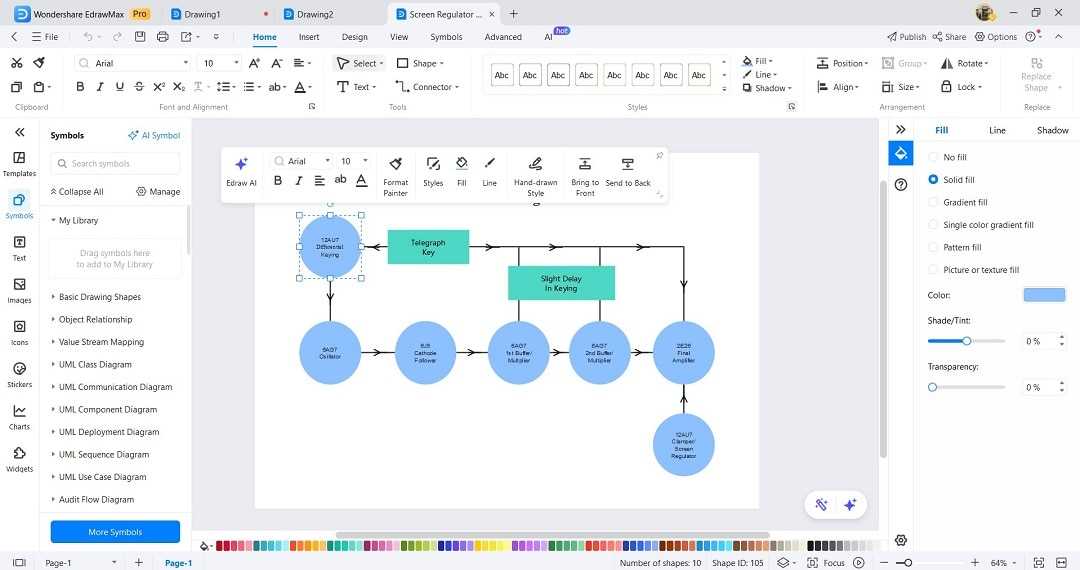Click the Search symbols input field
The height and width of the screenshot is (570, 1080).
click(115, 163)
